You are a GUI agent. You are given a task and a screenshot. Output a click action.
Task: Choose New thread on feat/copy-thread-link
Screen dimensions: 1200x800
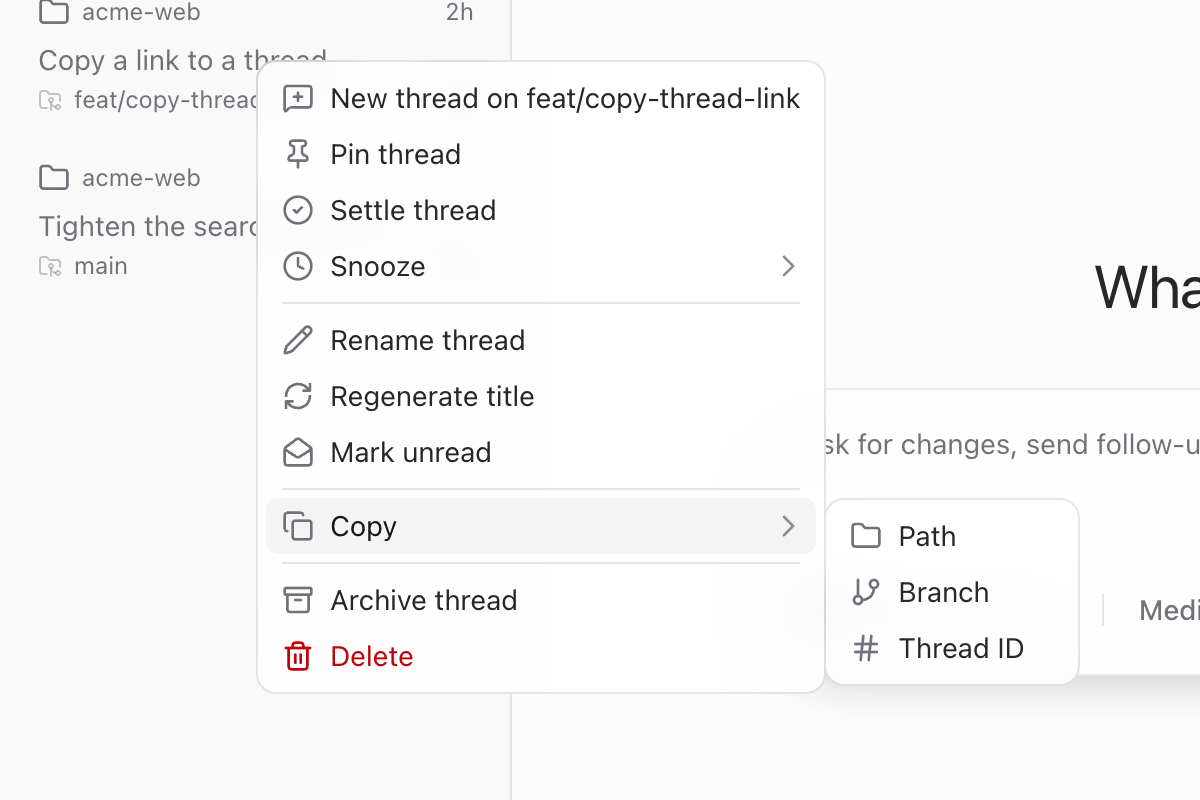tap(541, 98)
